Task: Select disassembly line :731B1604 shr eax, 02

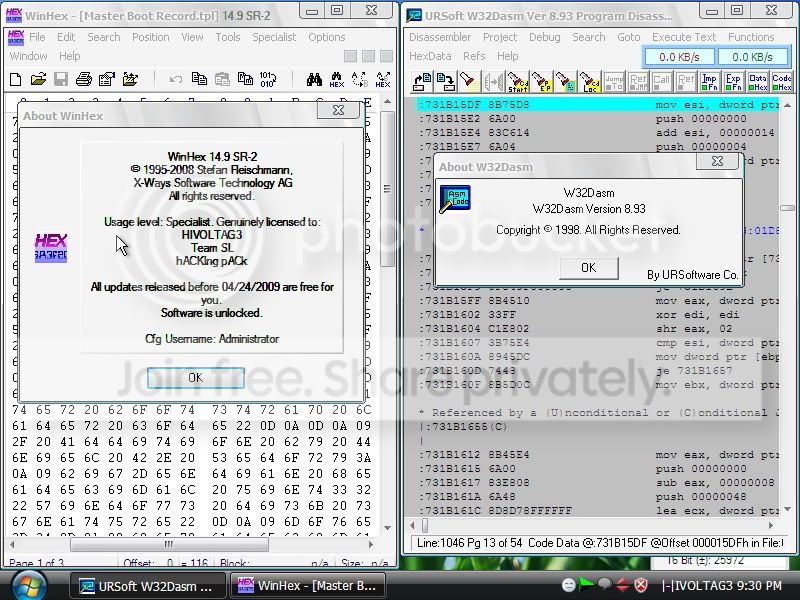Action: tap(598, 329)
